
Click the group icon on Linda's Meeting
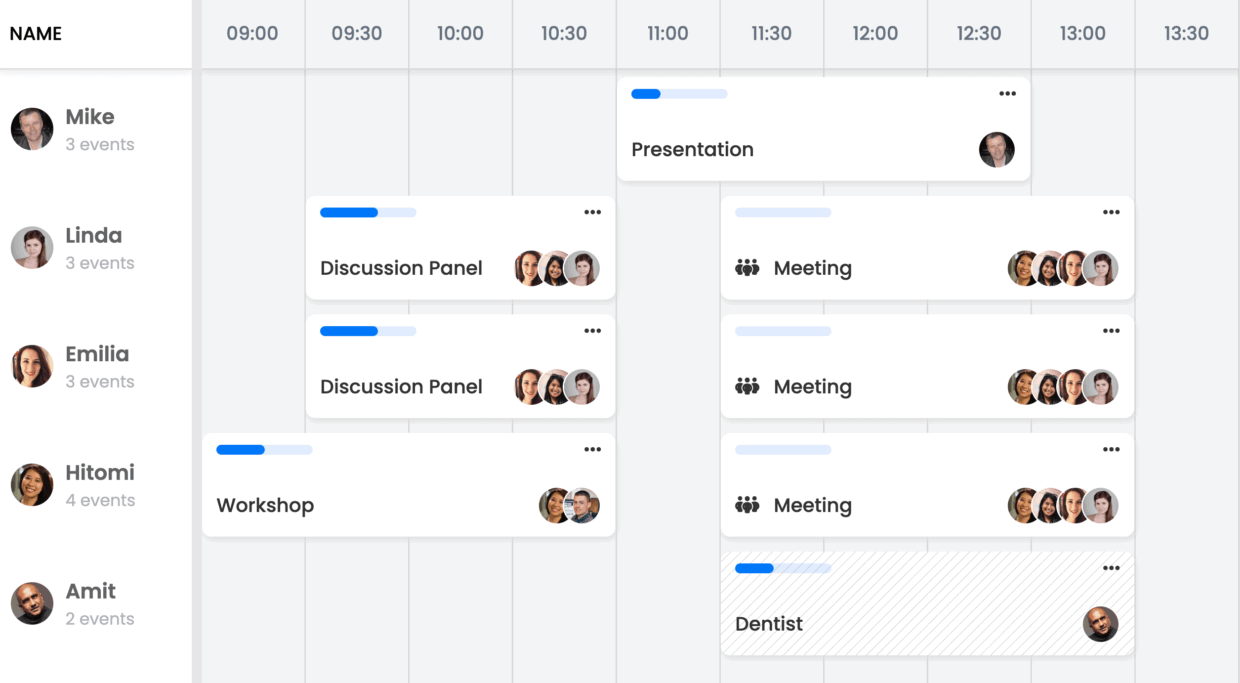(x=747, y=268)
